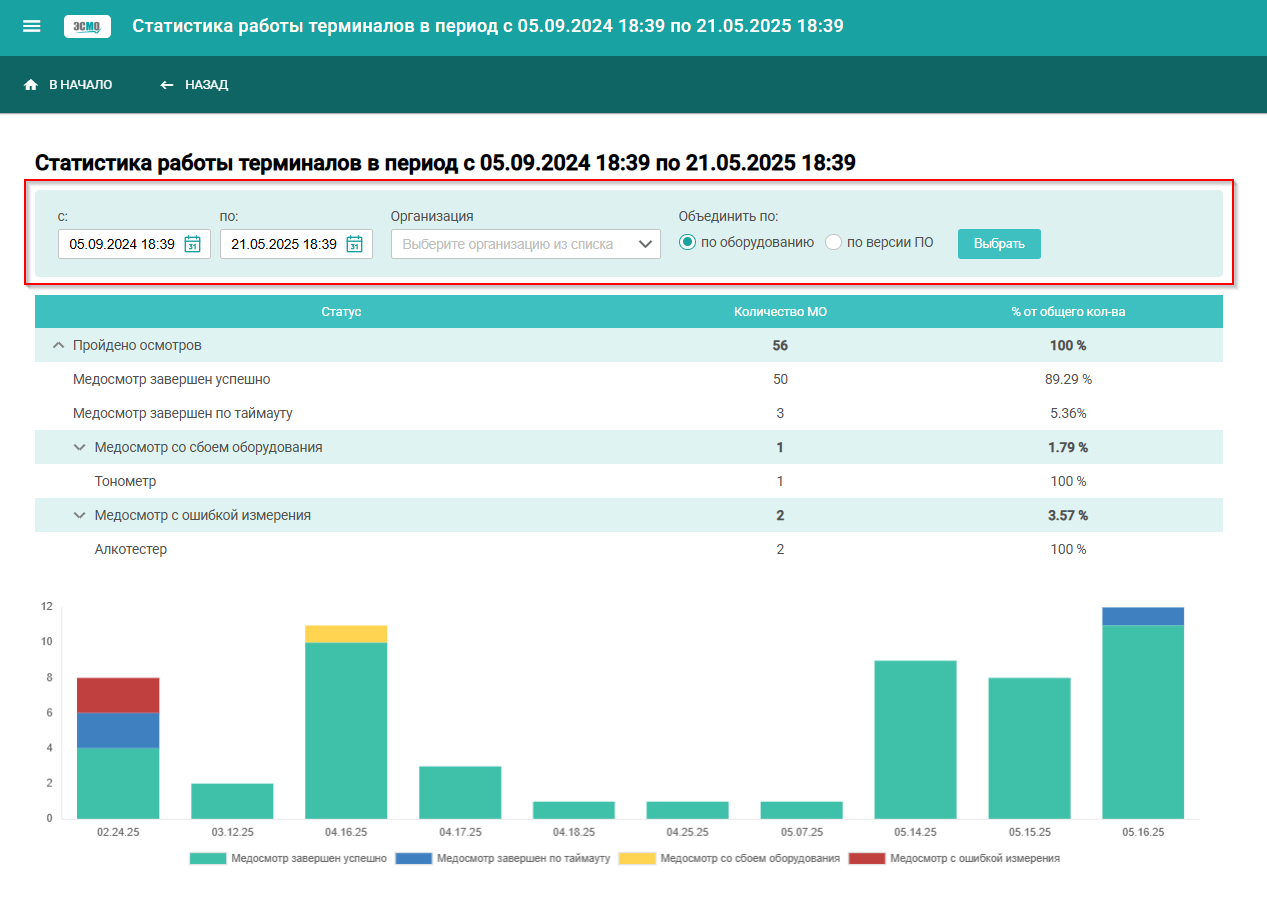The height and width of the screenshot is (909, 1267).
Task: Click the green 05.15.25 chart bar
Action: click(1029, 748)
